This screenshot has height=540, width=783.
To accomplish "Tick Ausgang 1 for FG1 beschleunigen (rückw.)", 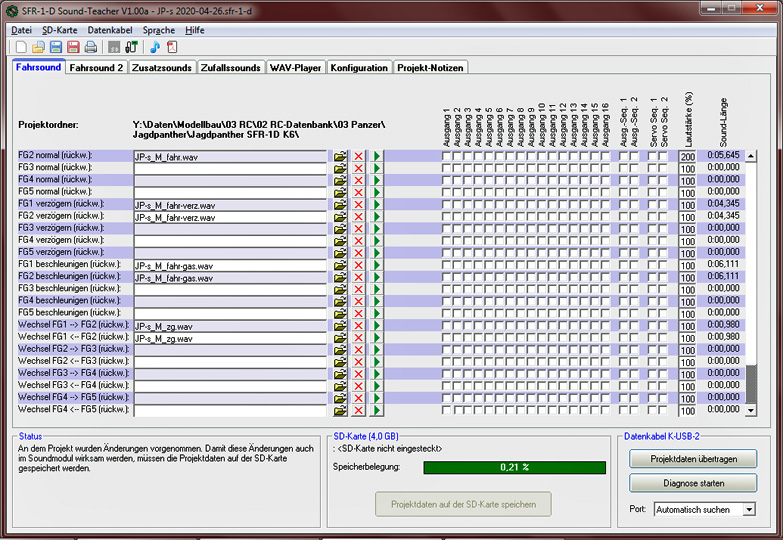I will [446, 265].
